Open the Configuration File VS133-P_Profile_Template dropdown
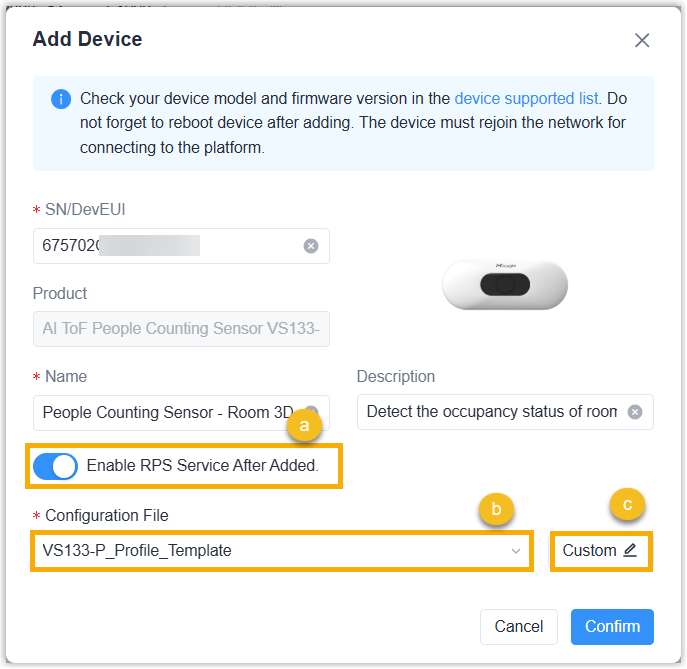Screen dimensions: 687x669 (x=282, y=551)
